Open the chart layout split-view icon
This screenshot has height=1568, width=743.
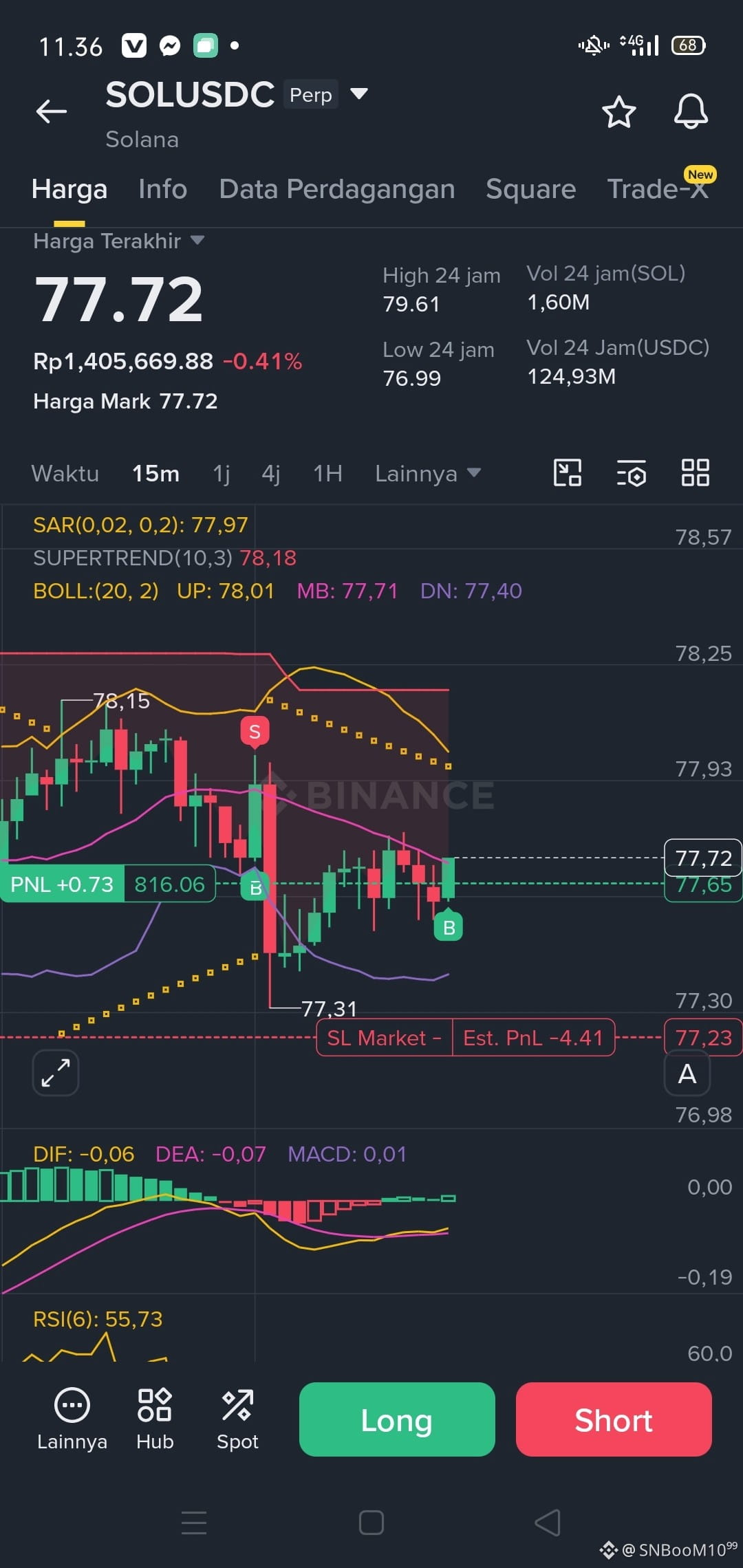(568, 473)
